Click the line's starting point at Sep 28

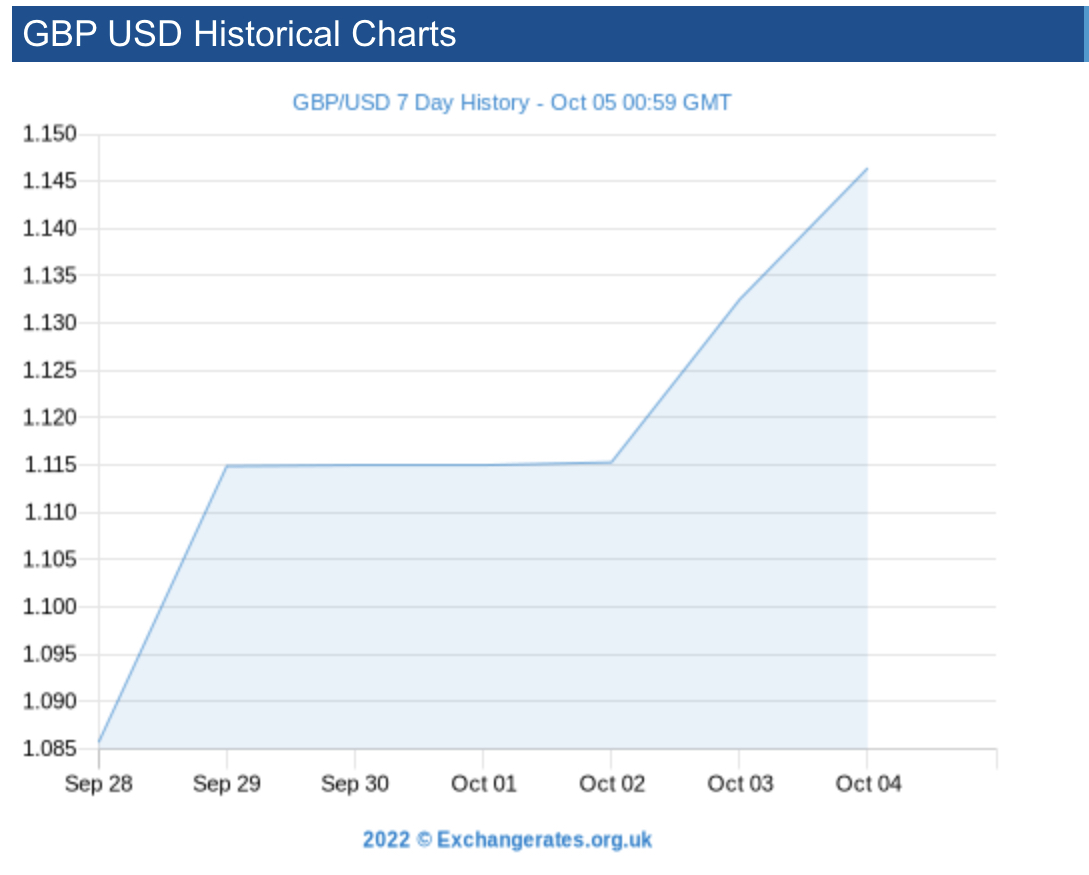point(99,742)
